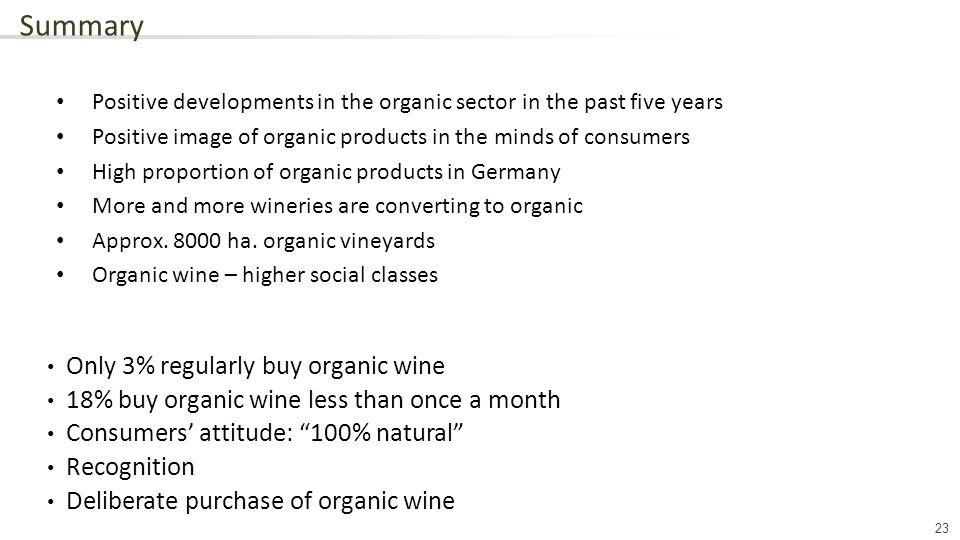Click '18% buy organic wine less than once' line
The width and height of the screenshot is (960, 540).
pyautogui.click(x=313, y=400)
